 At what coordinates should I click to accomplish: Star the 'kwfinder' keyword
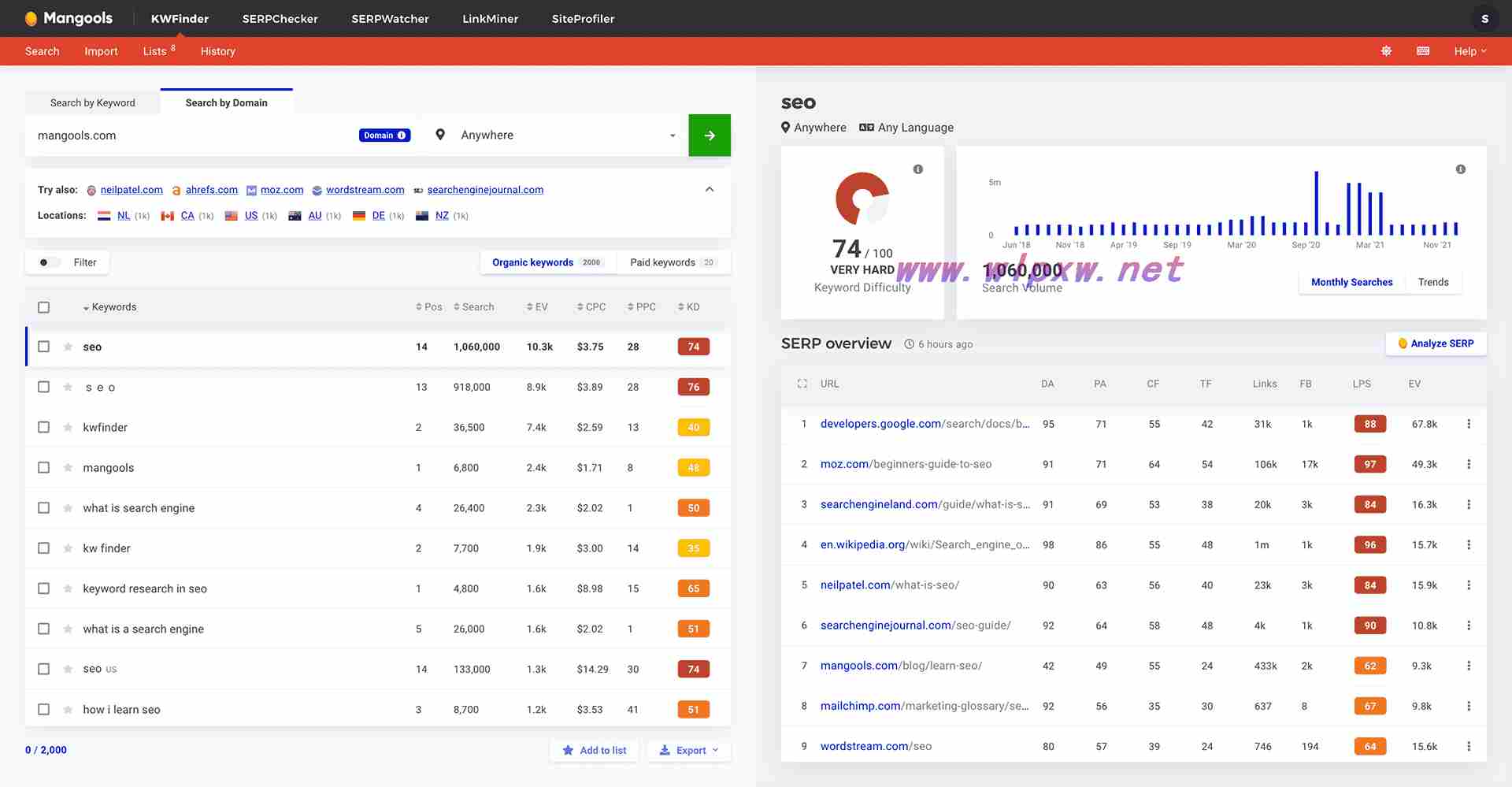tap(69, 427)
